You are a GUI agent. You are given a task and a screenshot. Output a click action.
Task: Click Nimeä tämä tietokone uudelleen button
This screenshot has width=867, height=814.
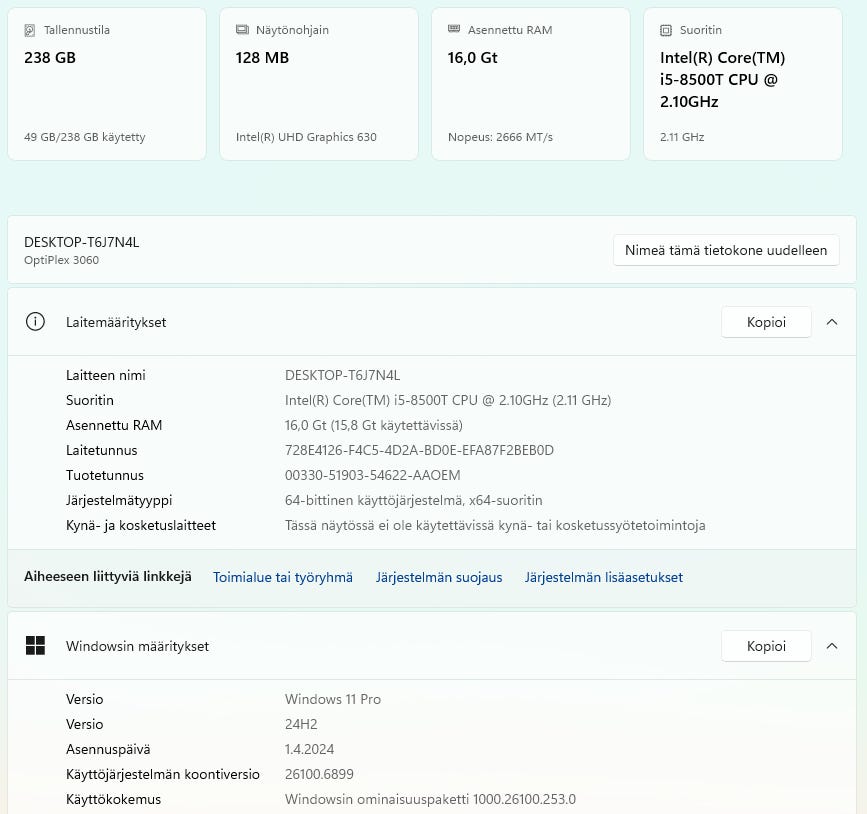[726, 250]
